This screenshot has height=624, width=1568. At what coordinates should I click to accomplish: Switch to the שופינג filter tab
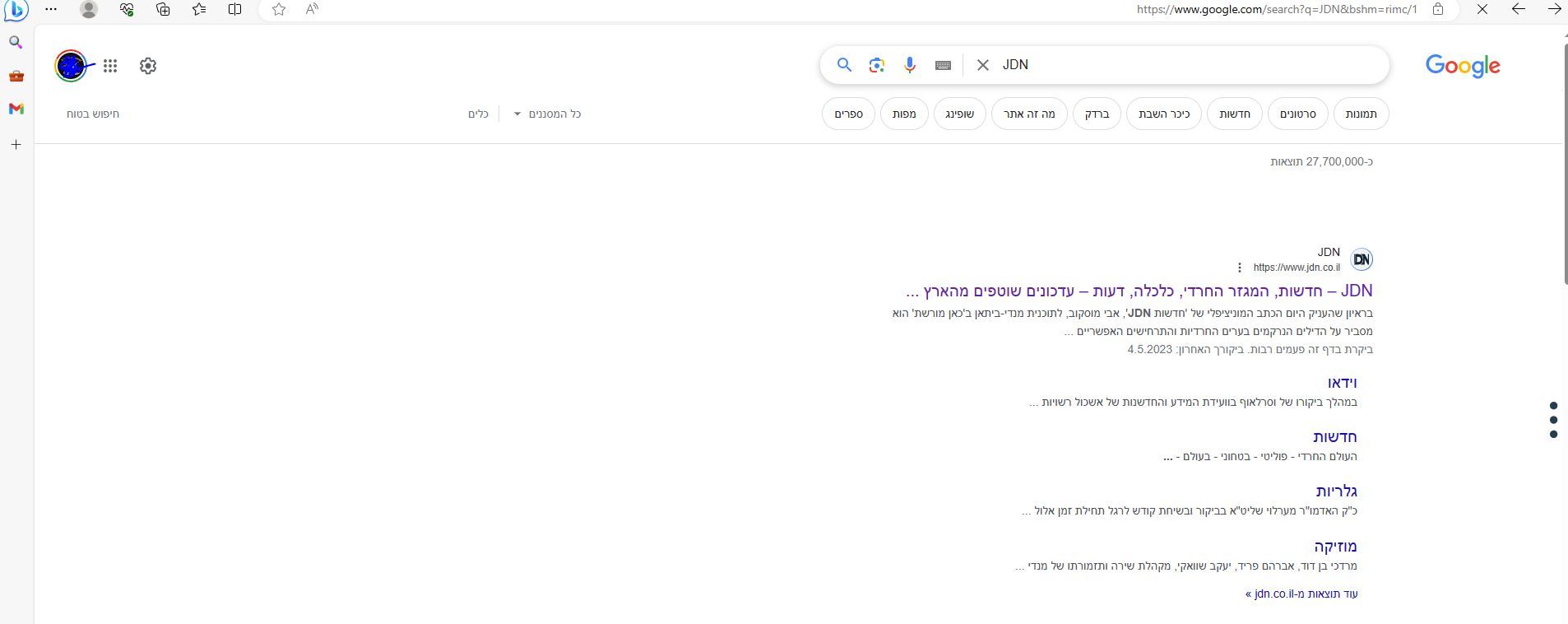click(x=960, y=114)
